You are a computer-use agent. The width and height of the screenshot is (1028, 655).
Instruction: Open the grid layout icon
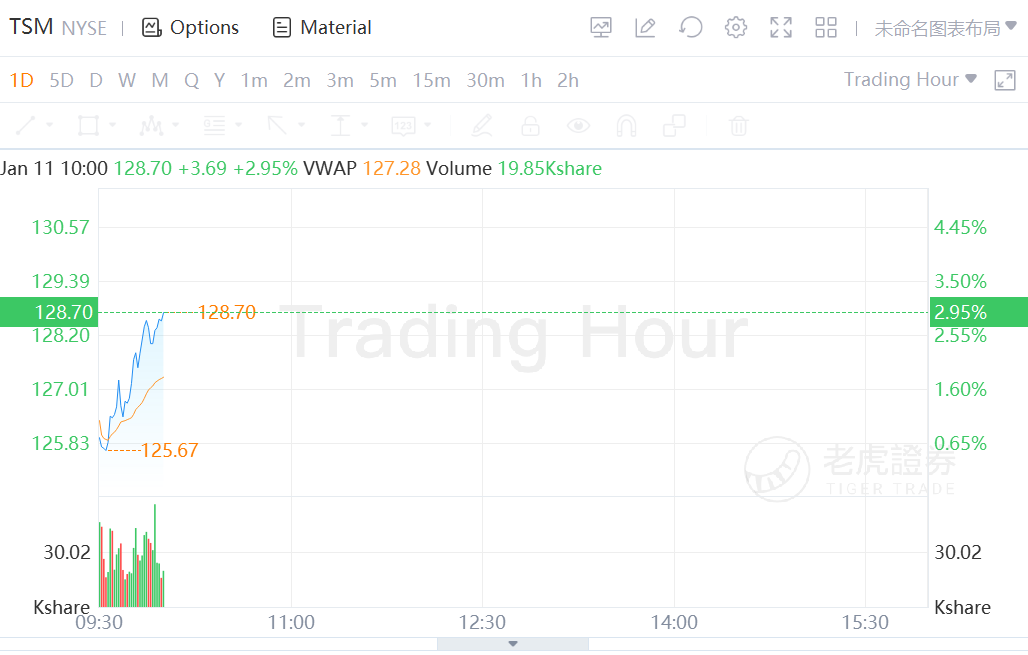tap(826, 28)
